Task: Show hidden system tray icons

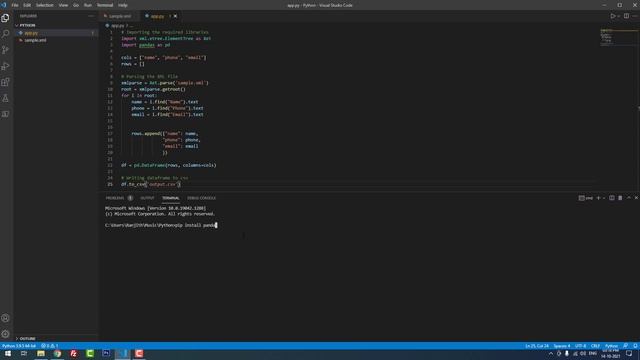Action: pyautogui.click(x=551, y=353)
